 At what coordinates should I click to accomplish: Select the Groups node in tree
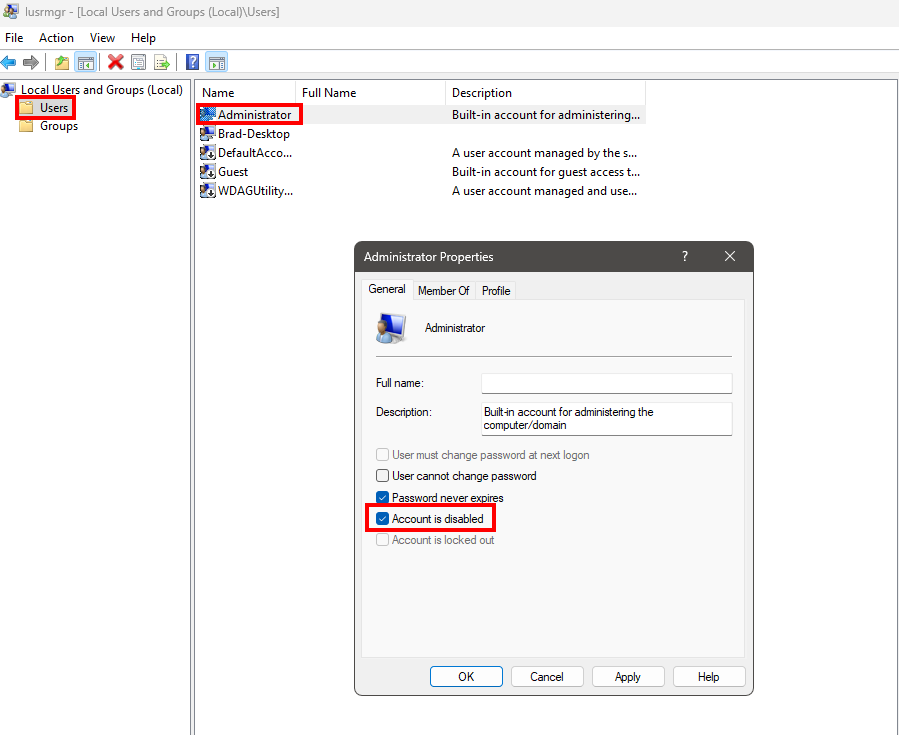tap(59, 126)
